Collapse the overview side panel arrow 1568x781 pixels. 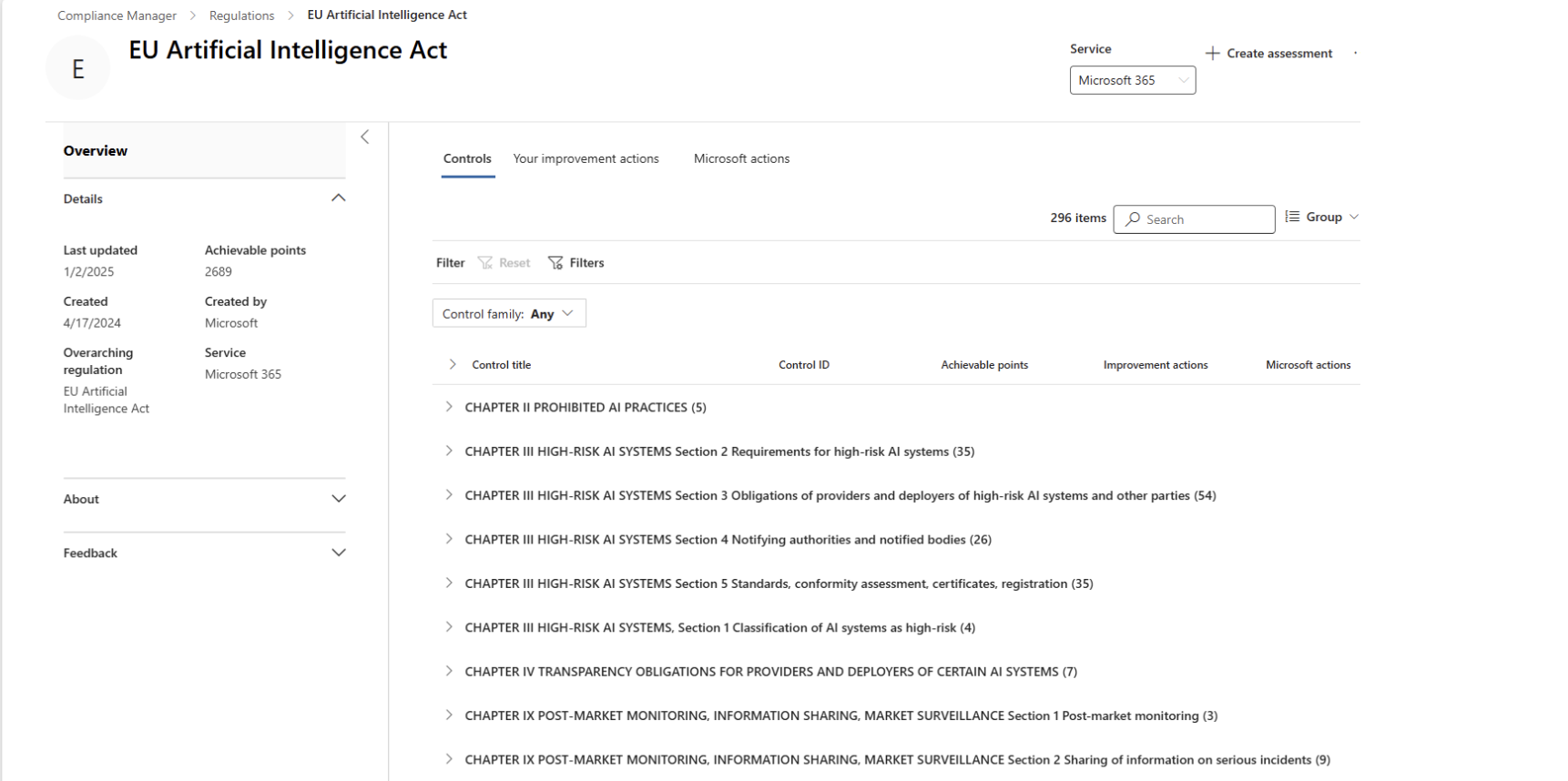365,137
